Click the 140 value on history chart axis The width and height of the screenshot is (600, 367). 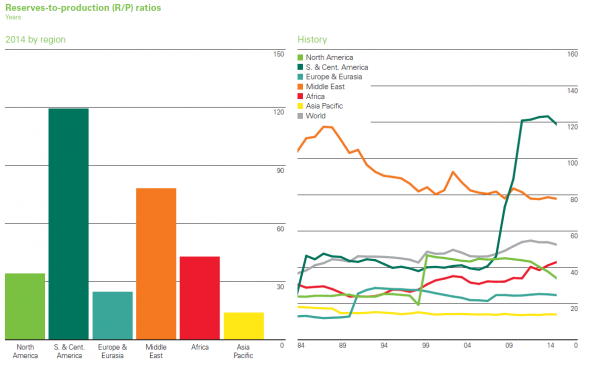tap(572, 91)
